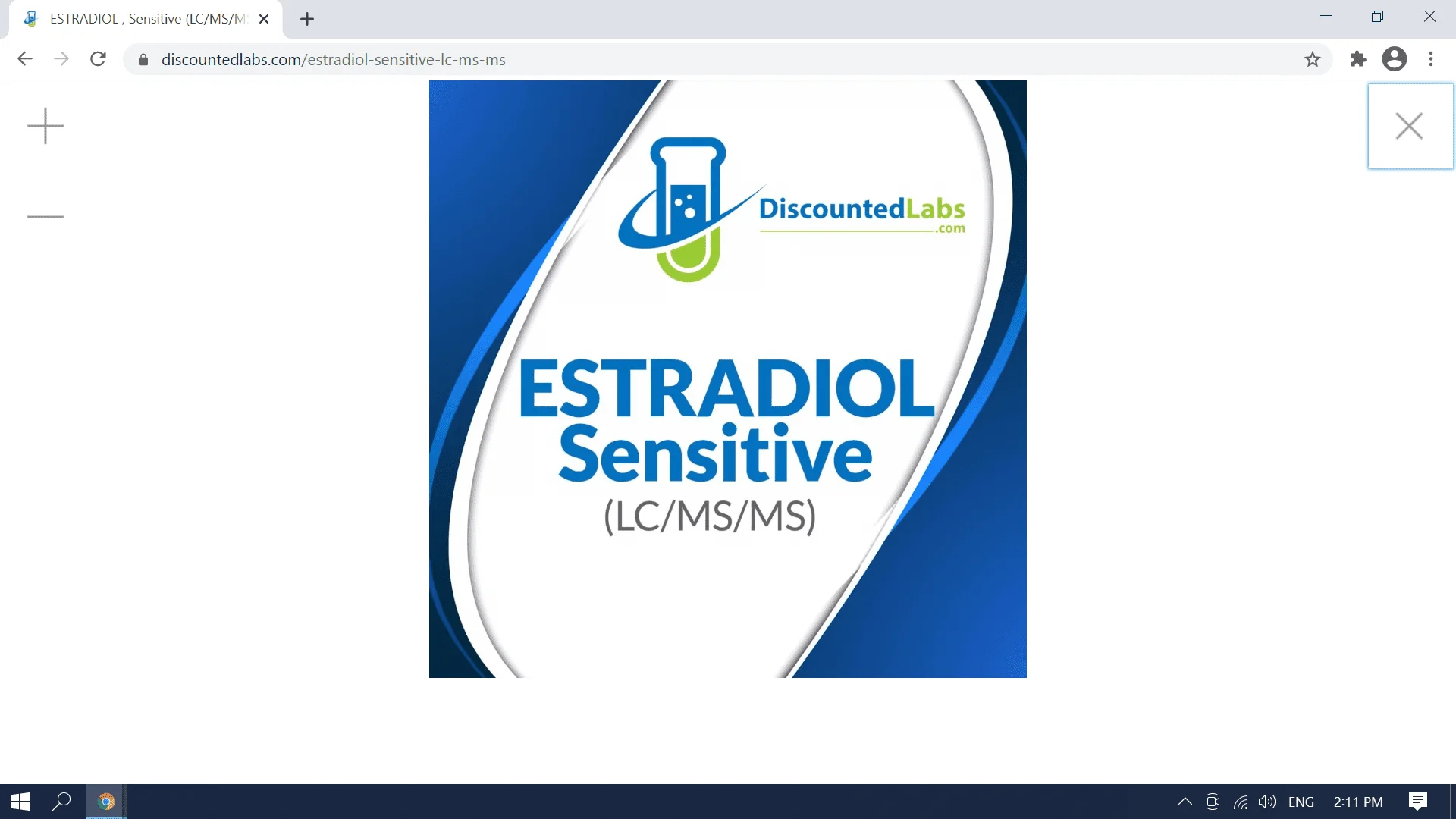Viewport: 1456px width, 819px height.
Task: Open the Chrome profile account menu
Action: click(x=1395, y=59)
